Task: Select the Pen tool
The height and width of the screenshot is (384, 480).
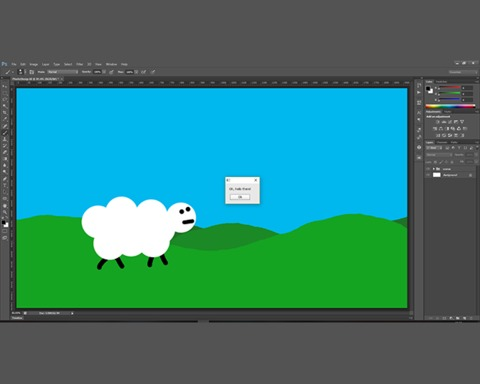Action: click(x=5, y=179)
